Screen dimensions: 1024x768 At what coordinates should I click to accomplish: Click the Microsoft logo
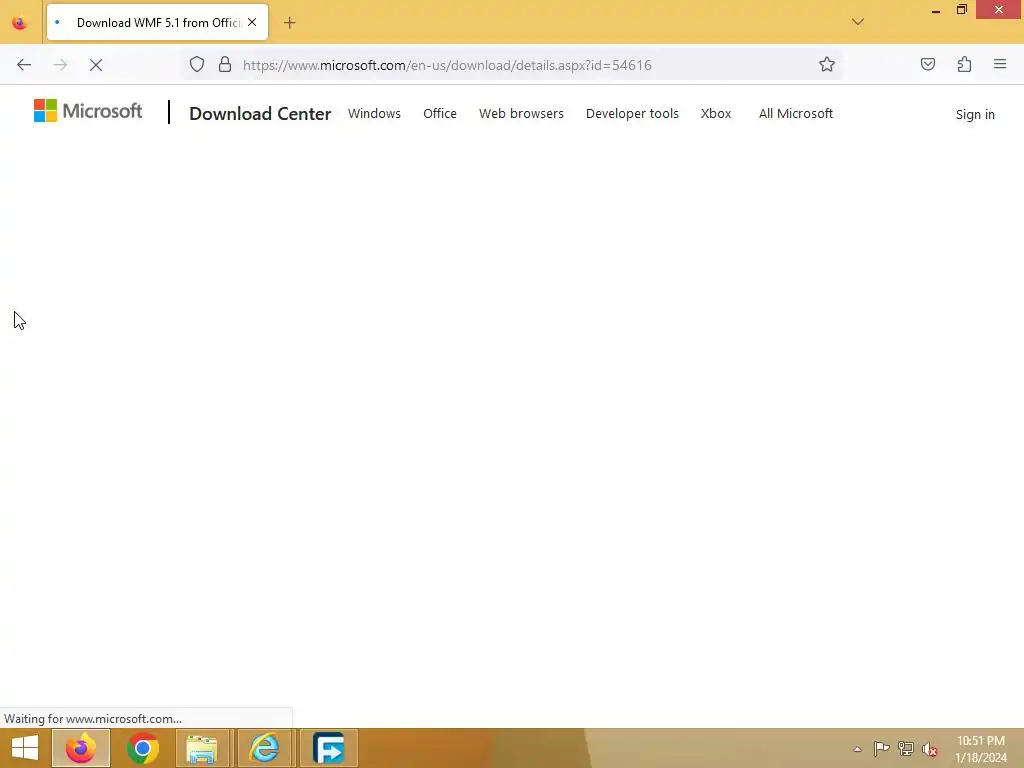tap(88, 111)
